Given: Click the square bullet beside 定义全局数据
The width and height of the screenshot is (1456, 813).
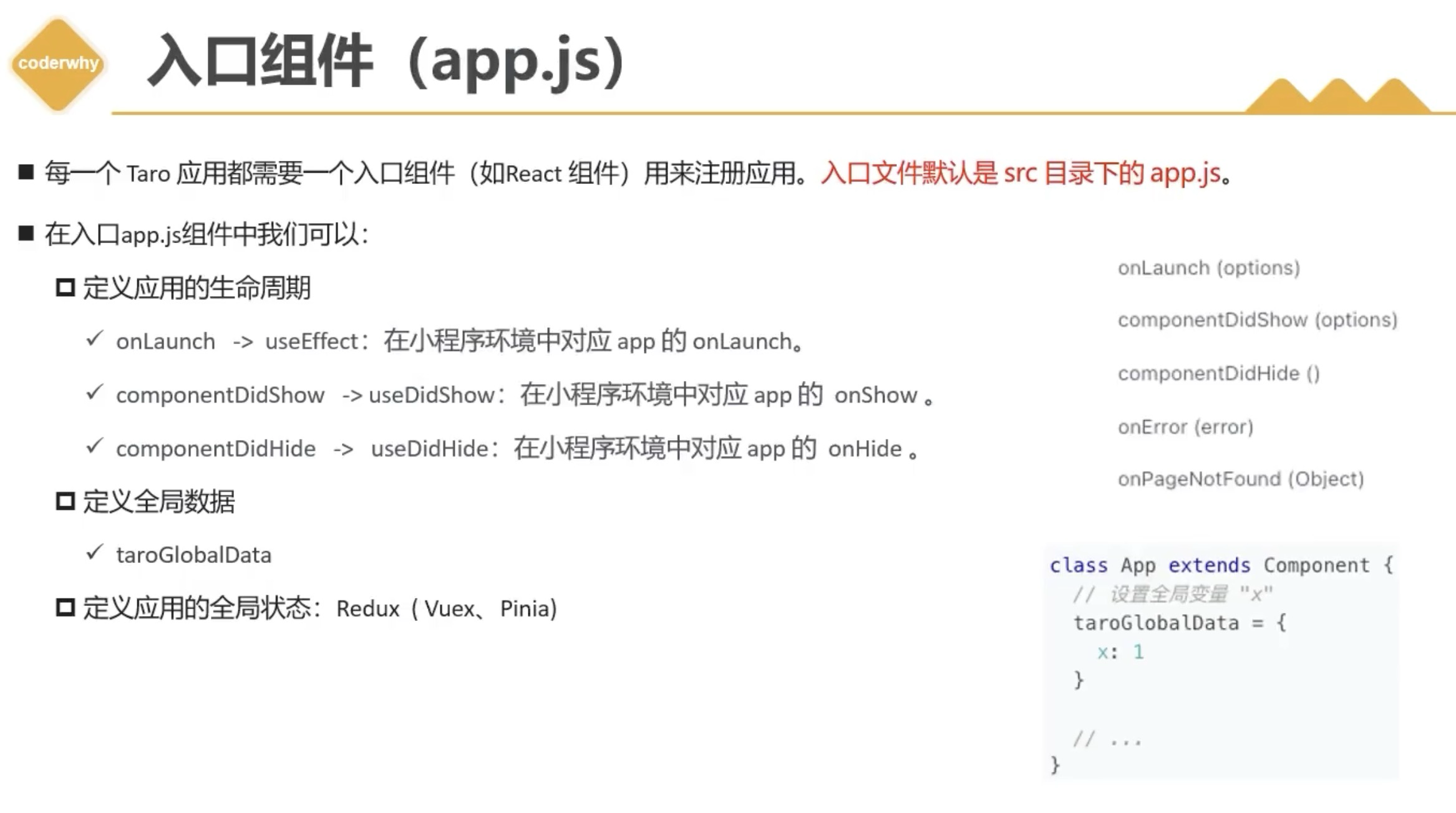Looking at the screenshot, I should [x=66, y=501].
